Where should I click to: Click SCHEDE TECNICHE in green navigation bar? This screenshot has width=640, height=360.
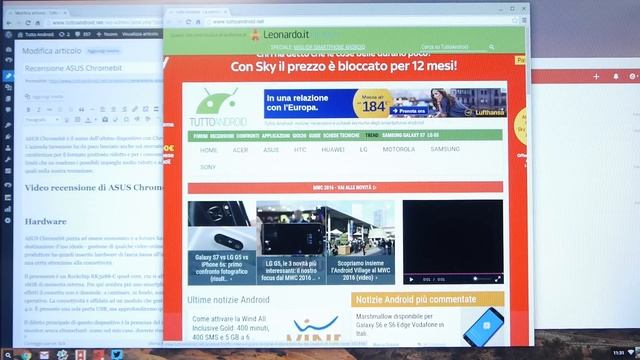coord(341,135)
